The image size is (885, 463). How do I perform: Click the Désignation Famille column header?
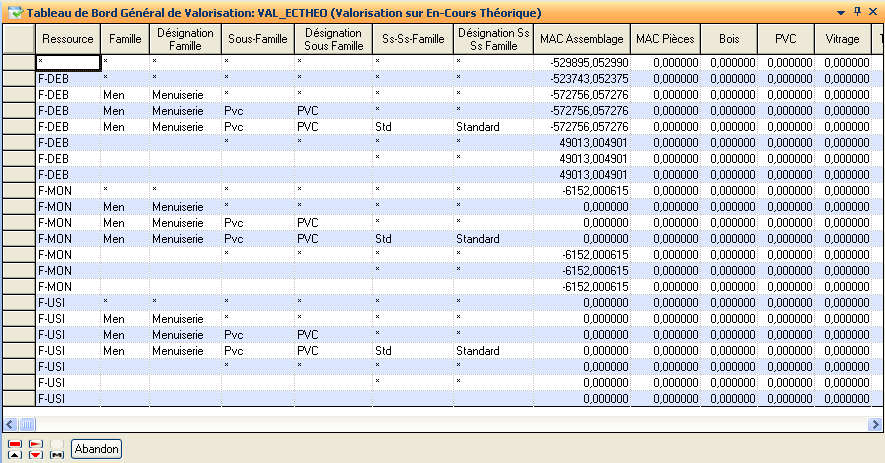(184, 39)
